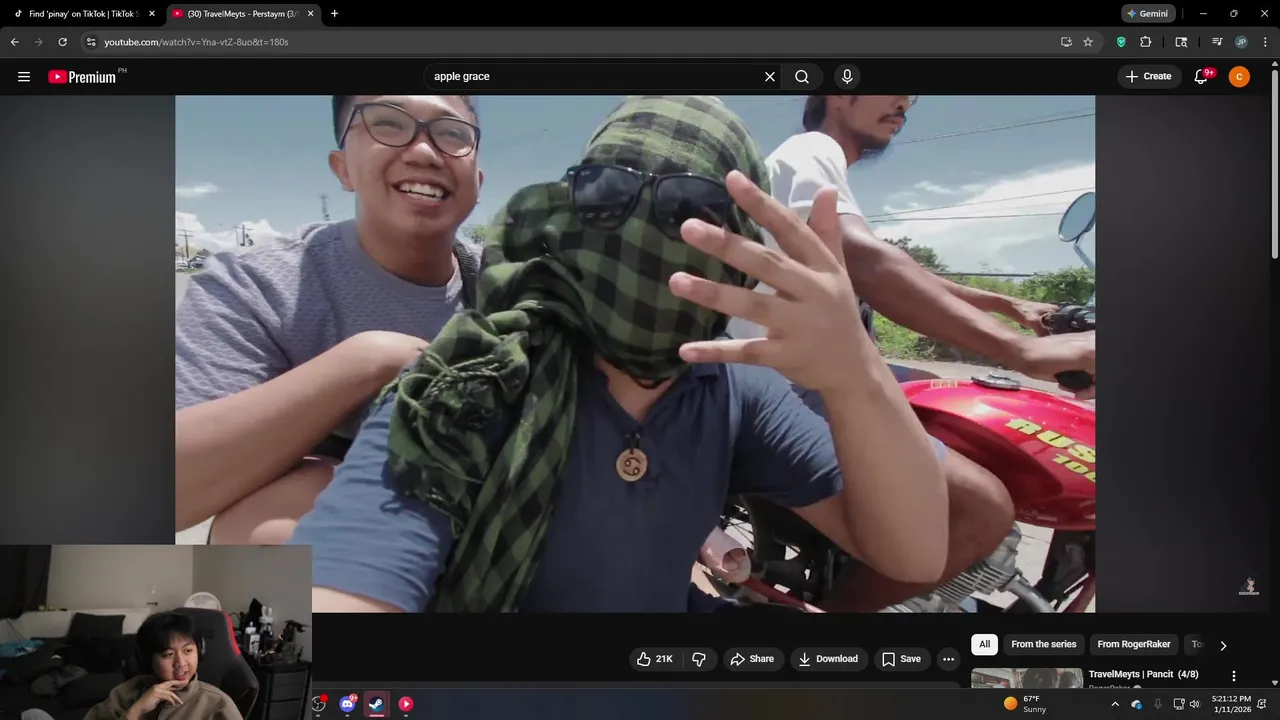Close the TravelMeyts YouTube tab
Image resolution: width=1280 pixels, height=720 pixels.
[310, 14]
